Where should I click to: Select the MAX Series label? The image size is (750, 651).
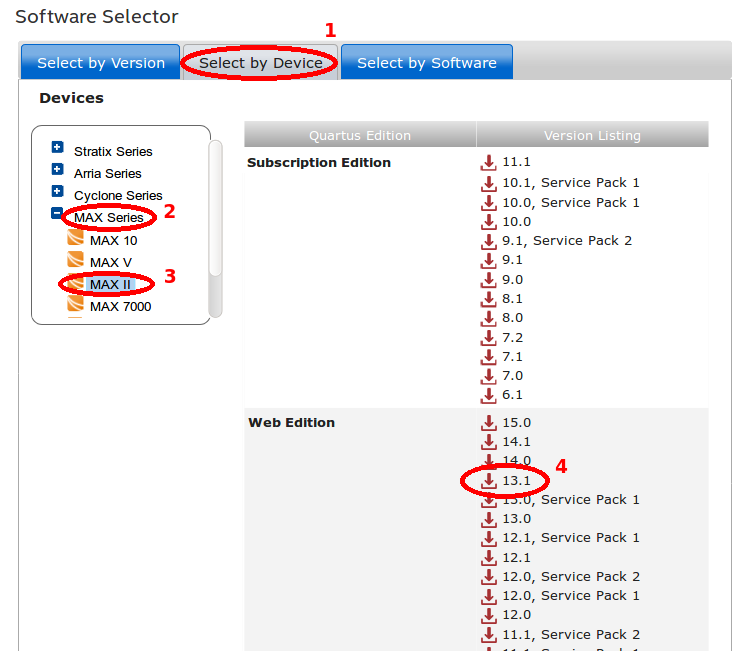click(x=109, y=218)
